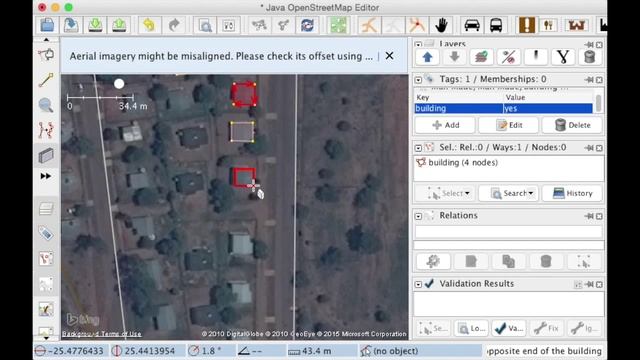Toggle the Tags panel sidebar button
640x360 pixels.
(46, 233)
